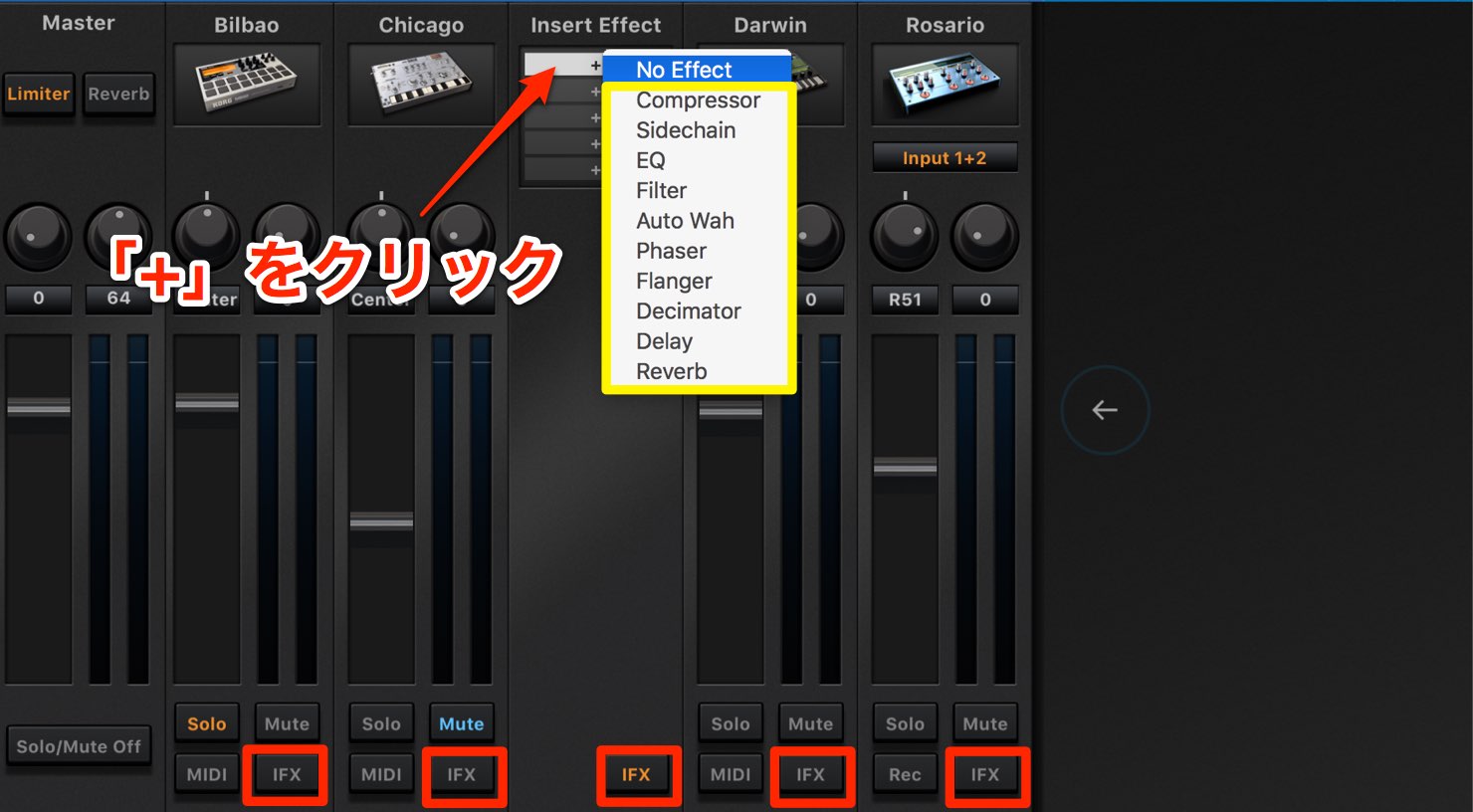Click the Bilbao volume fader handle
The height and width of the screenshot is (812, 1473).
tap(207, 403)
